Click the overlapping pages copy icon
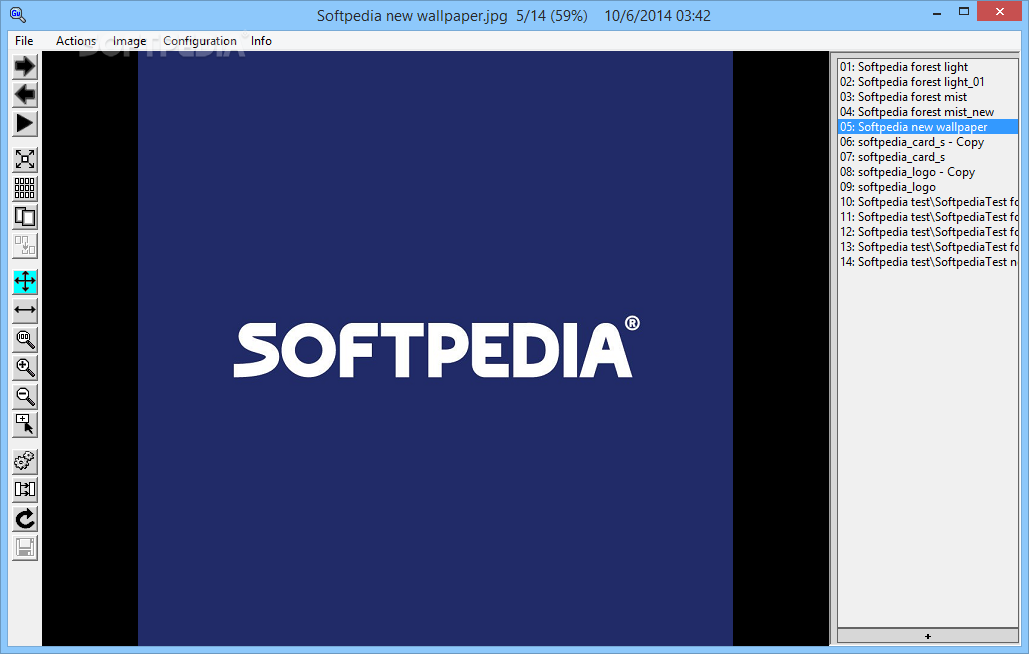1029x654 pixels. coord(25,217)
